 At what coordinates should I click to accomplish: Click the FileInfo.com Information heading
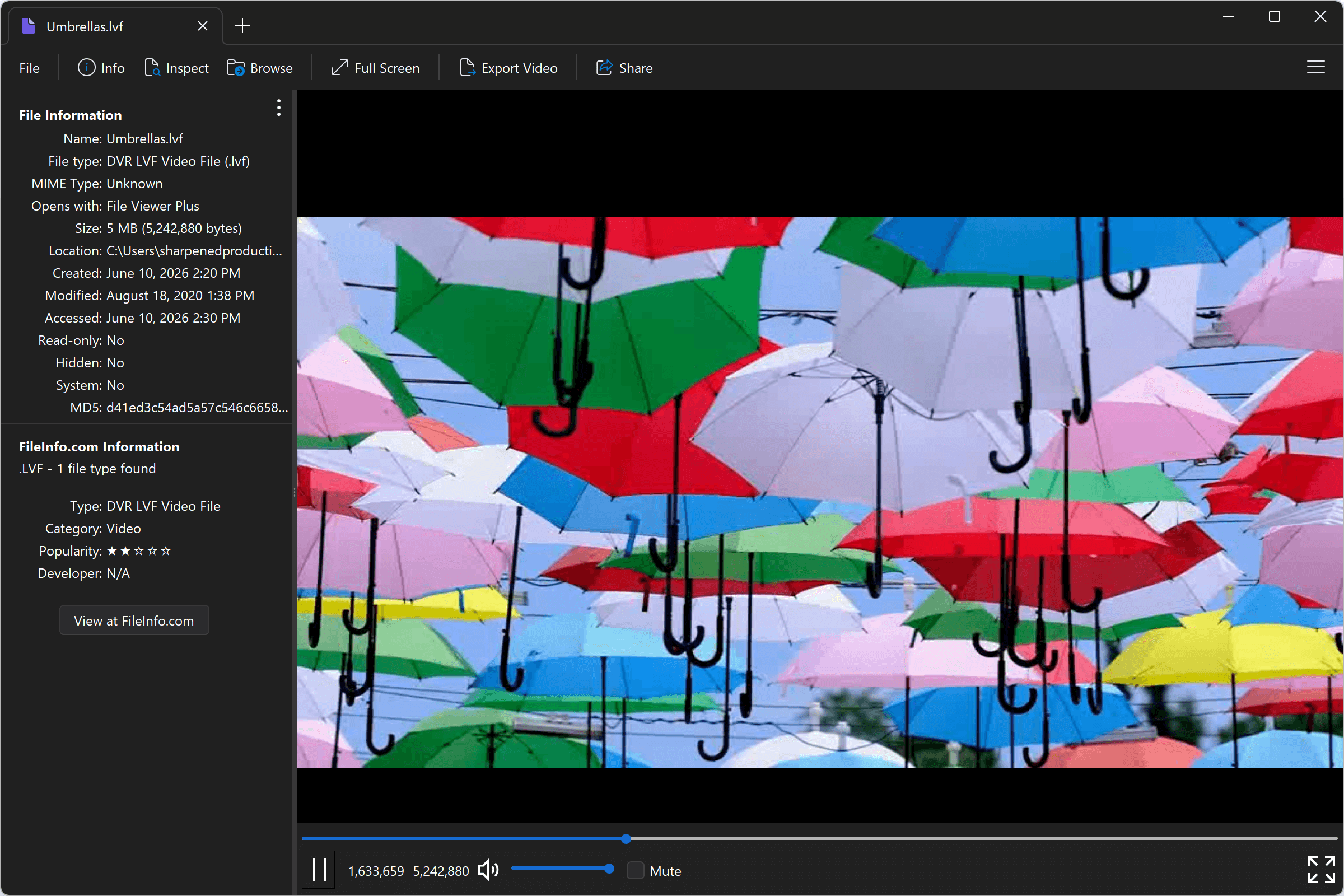100,446
